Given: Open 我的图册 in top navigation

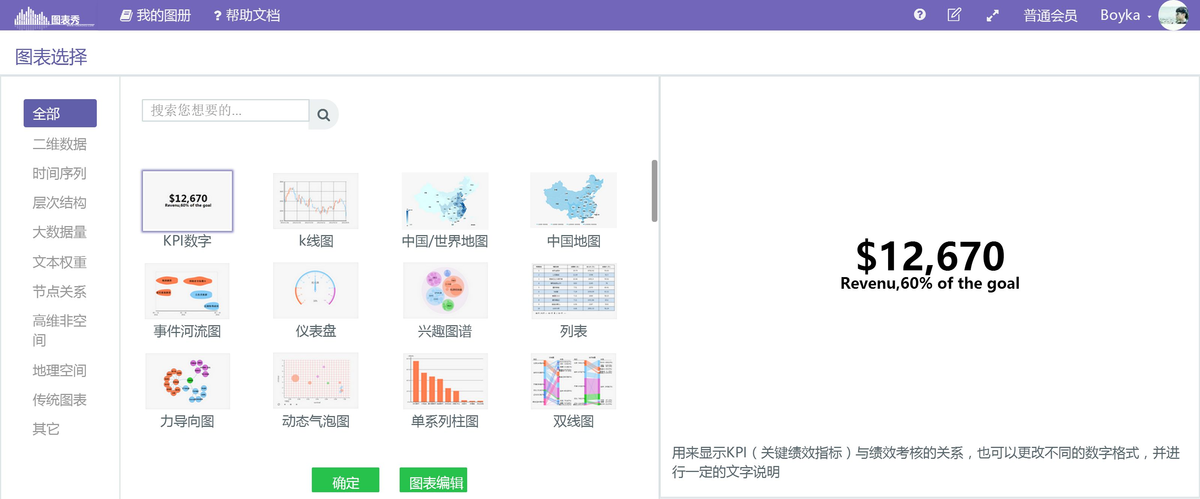Looking at the screenshot, I should 155,15.
